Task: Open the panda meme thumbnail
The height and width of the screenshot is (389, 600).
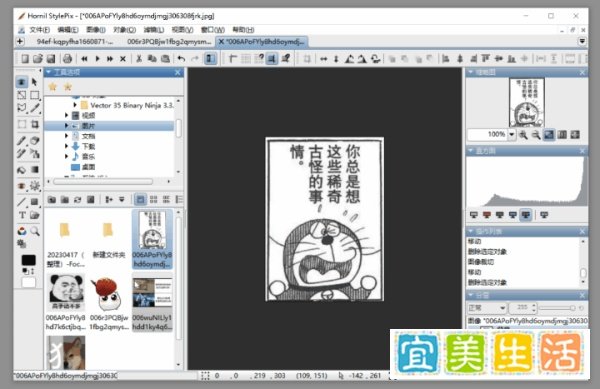Action: coord(66,291)
